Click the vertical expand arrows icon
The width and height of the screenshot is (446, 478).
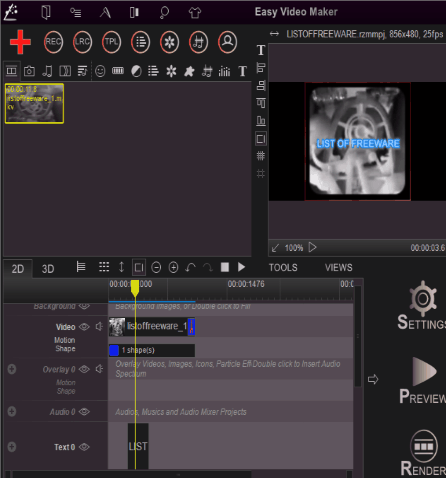click(x=121, y=267)
